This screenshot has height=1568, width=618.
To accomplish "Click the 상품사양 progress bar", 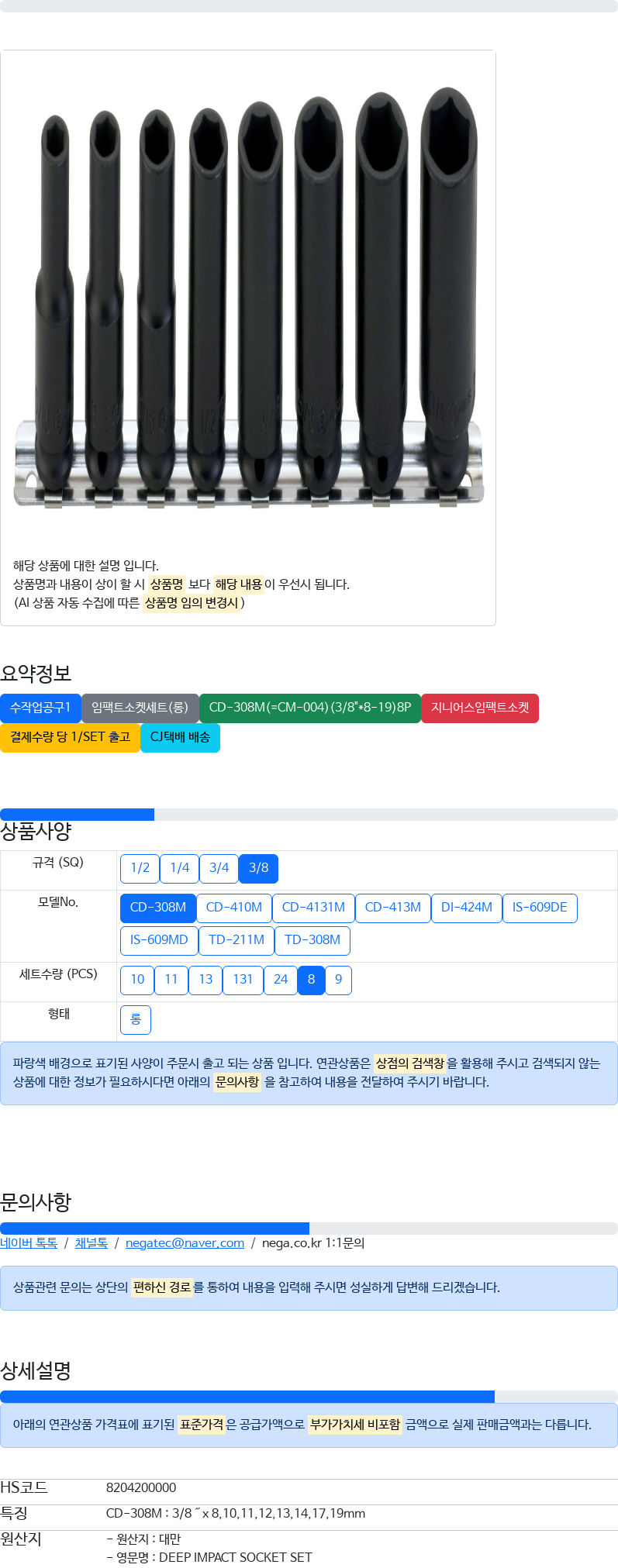I will pyautogui.click(x=309, y=814).
